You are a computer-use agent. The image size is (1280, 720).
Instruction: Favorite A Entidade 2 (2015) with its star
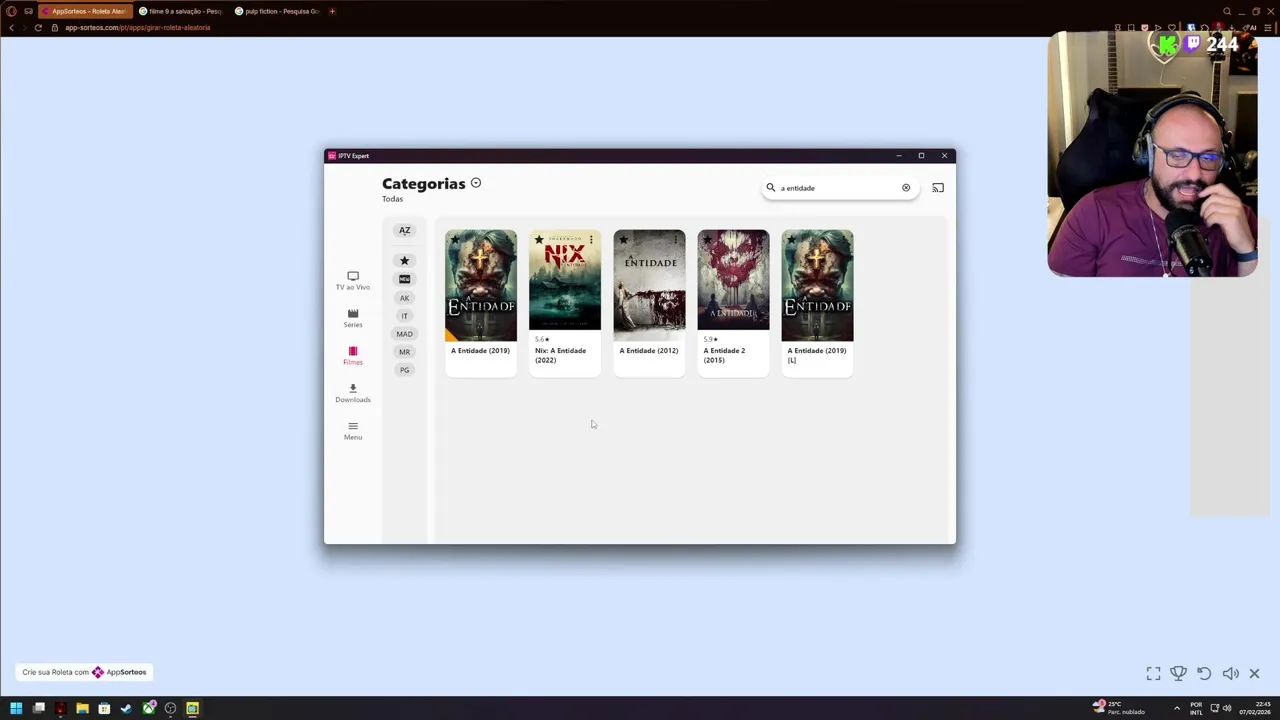pos(707,240)
